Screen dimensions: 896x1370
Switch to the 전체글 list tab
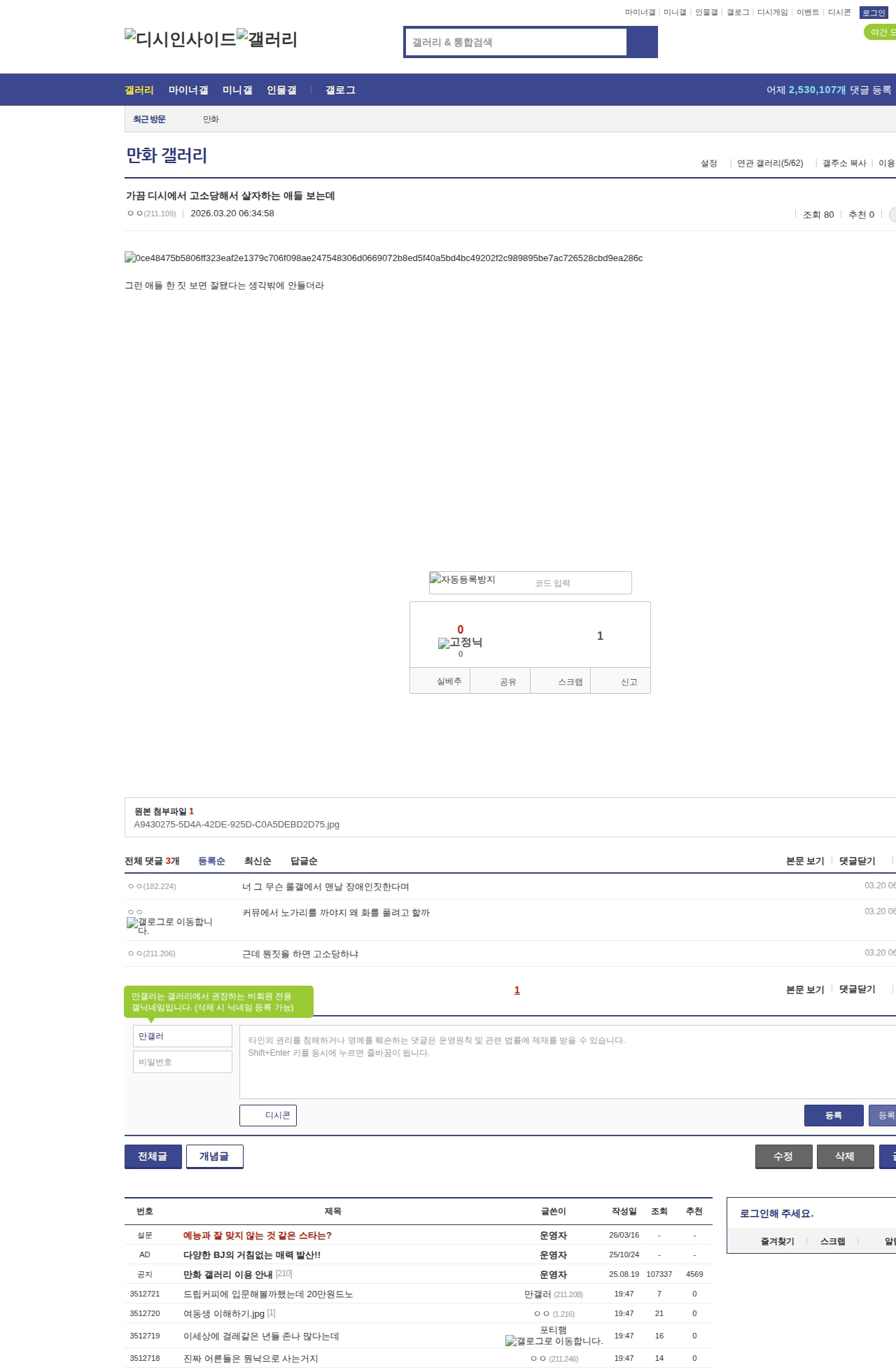click(153, 1156)
